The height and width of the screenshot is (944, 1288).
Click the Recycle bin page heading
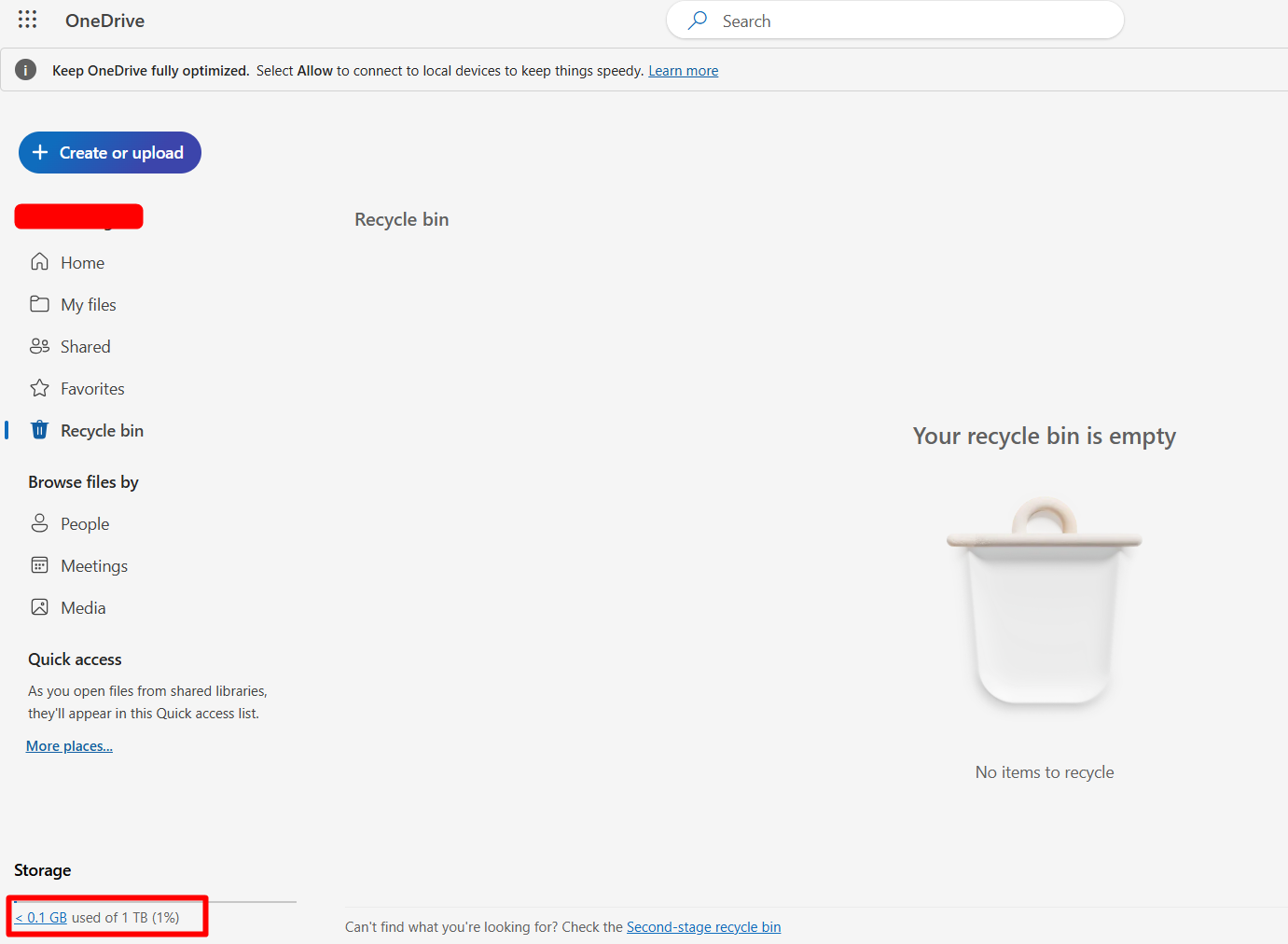[x=402, y=219]
